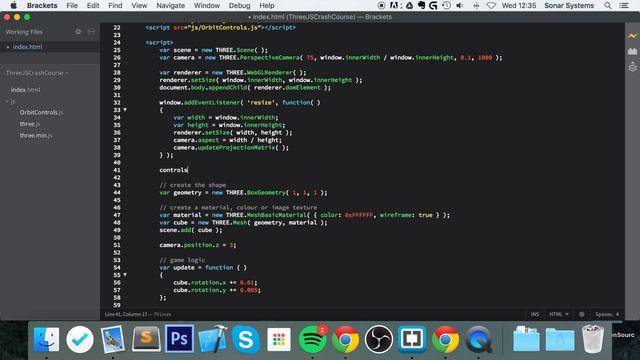Viewport: 640px width, 360px height.
Task: Open Skype from the Dock
Action: tap(246, 339)
